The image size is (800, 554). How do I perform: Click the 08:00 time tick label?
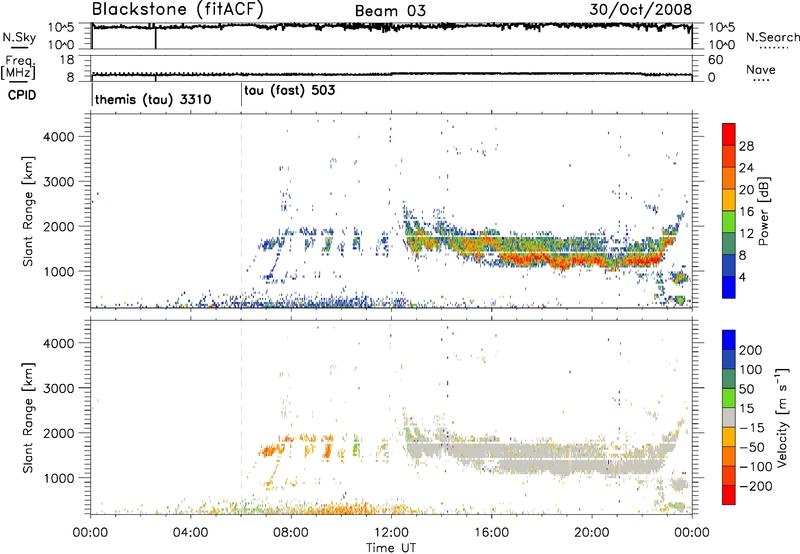(291, 533)
